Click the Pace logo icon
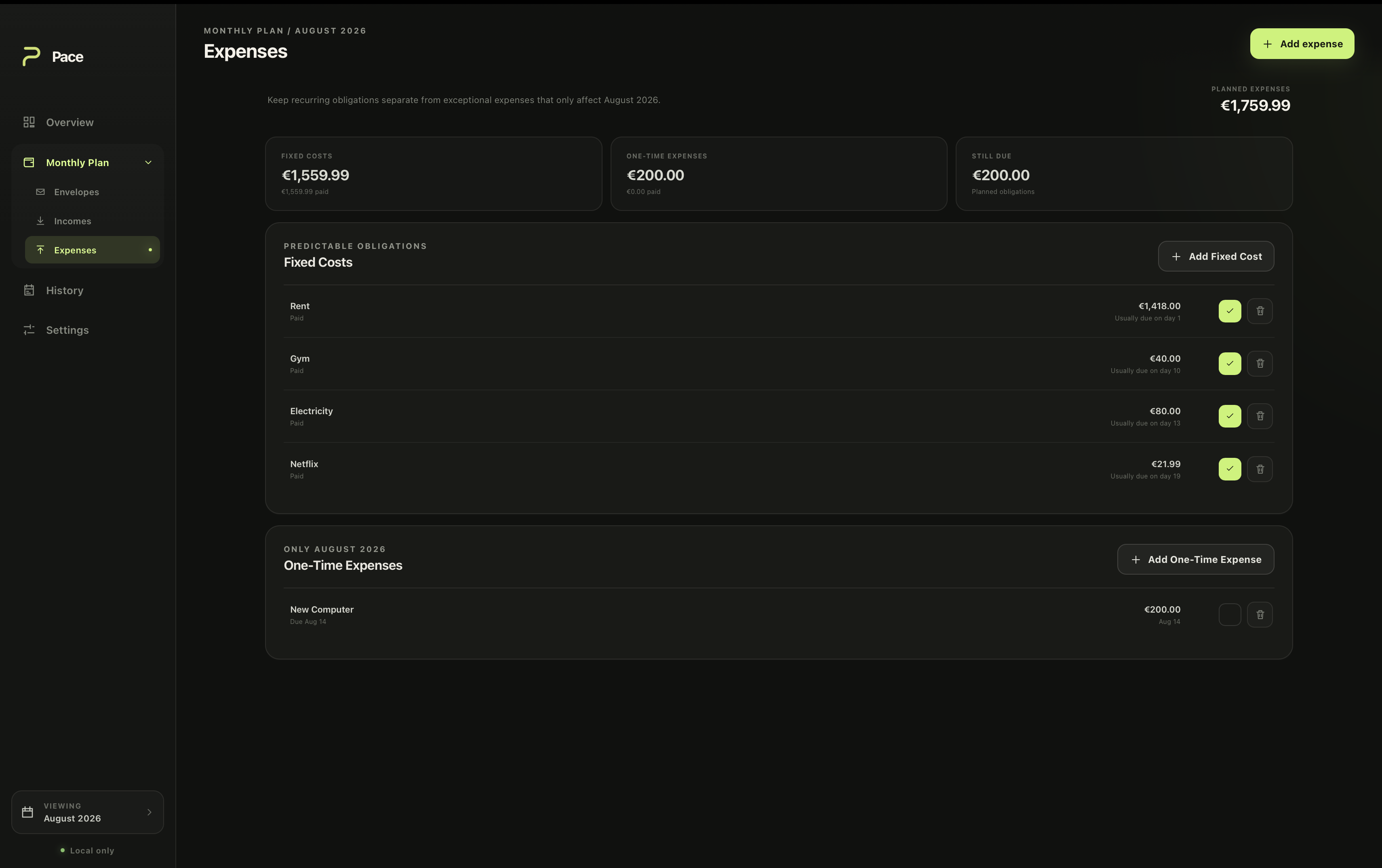 point(31,56)
